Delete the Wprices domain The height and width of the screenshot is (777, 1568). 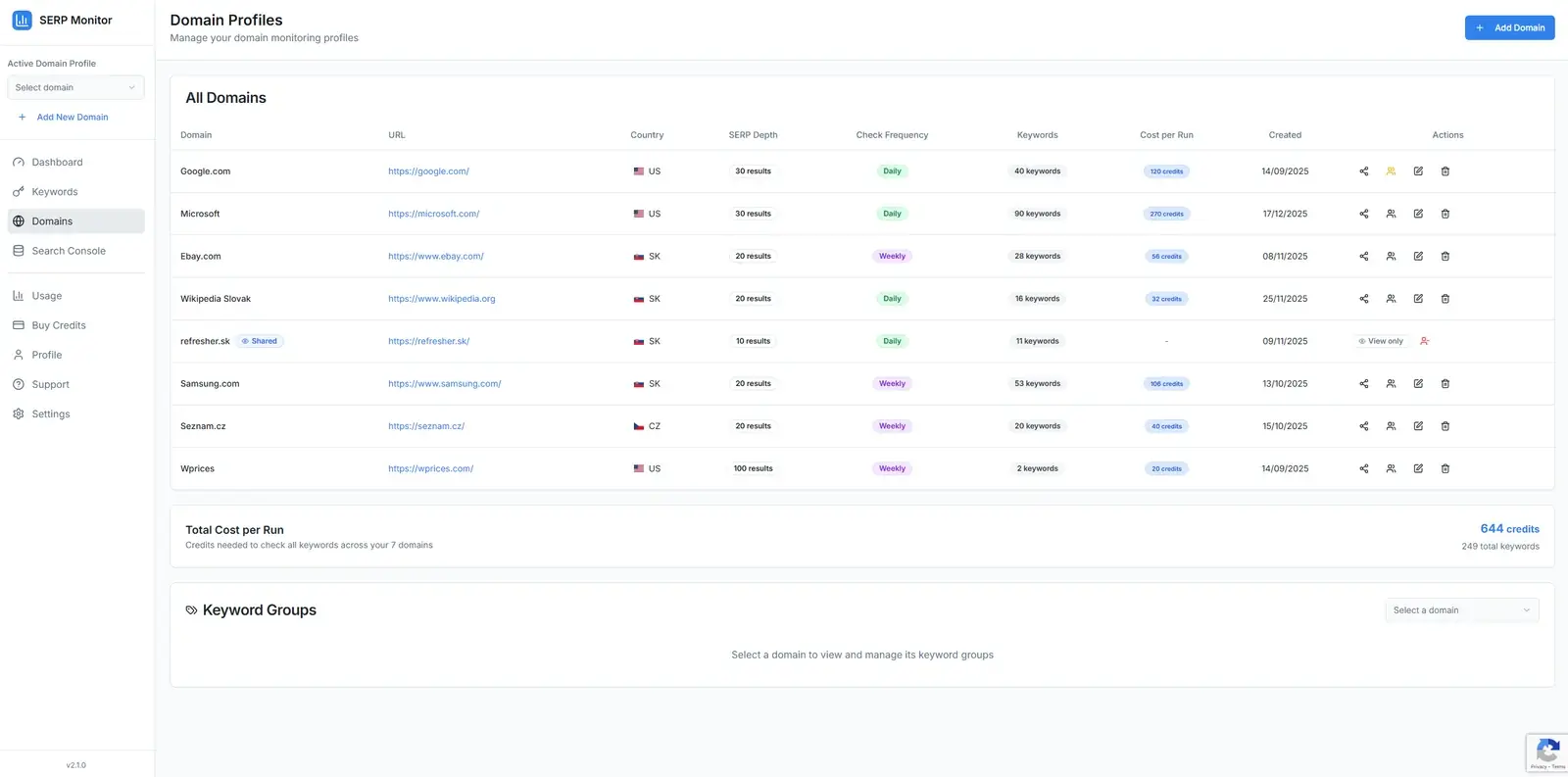[1445, 468]
